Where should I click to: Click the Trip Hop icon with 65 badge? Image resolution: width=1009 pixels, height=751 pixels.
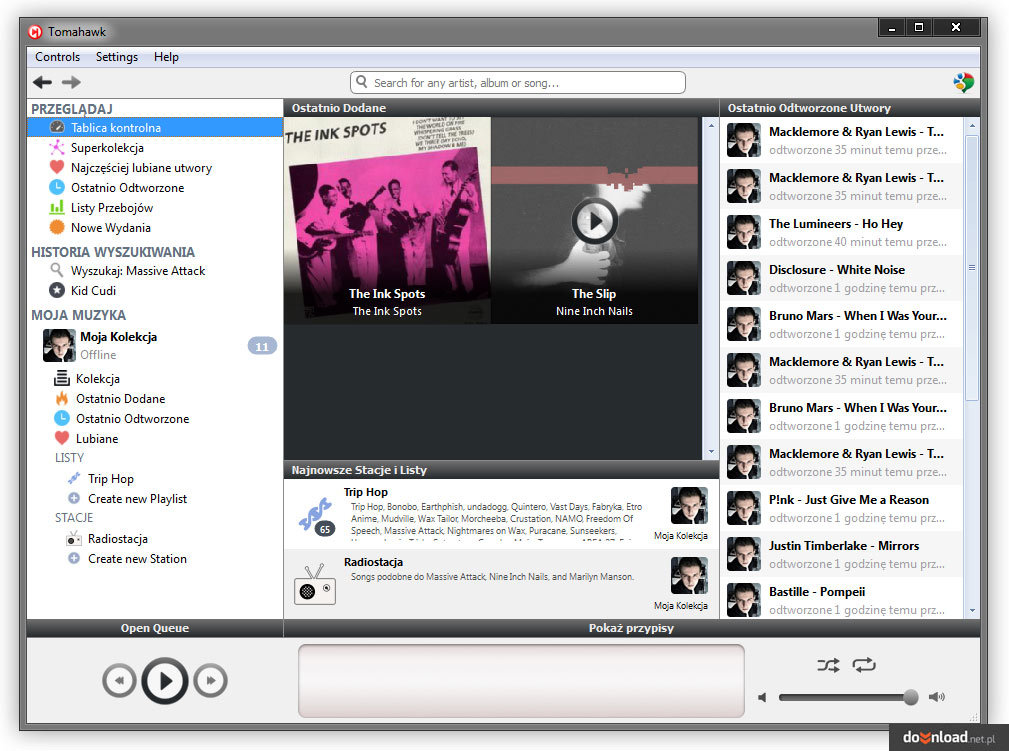click(x=316, y=517)
